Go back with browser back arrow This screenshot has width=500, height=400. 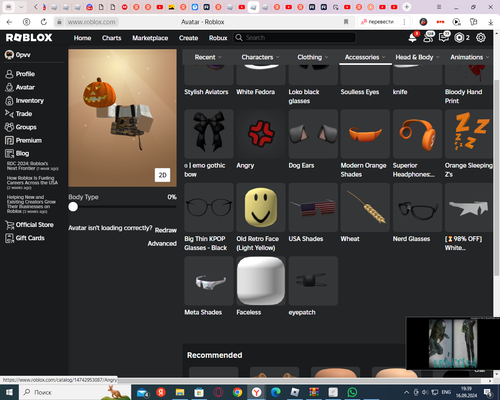coord(9,22)
